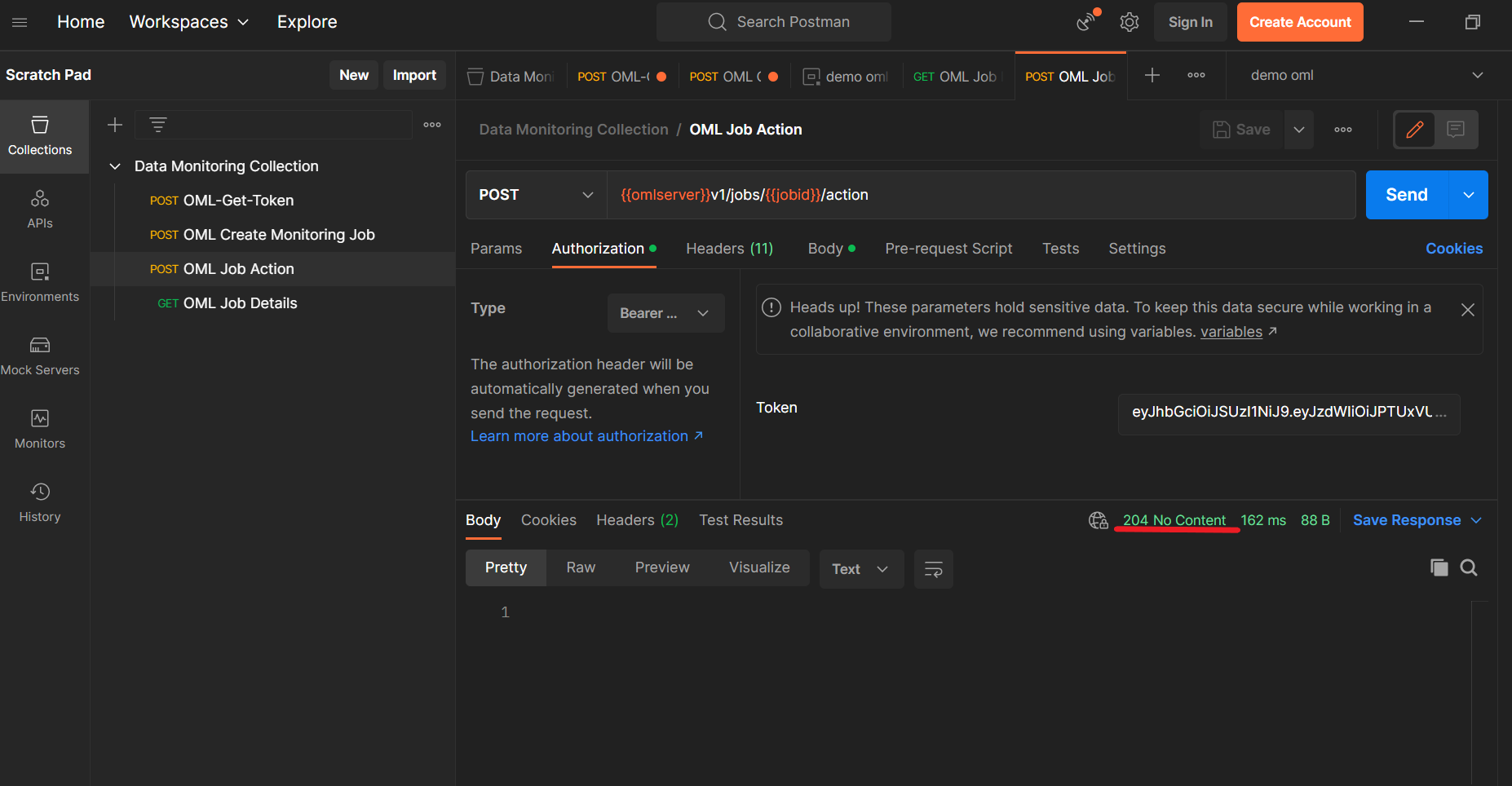Click the Import button
Screen dimensions: 1512x786
coord(414,75)
